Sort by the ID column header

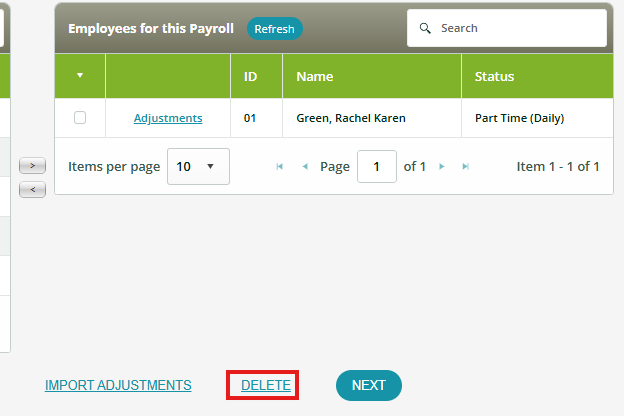pyautogui.click(x=251, y=76)
